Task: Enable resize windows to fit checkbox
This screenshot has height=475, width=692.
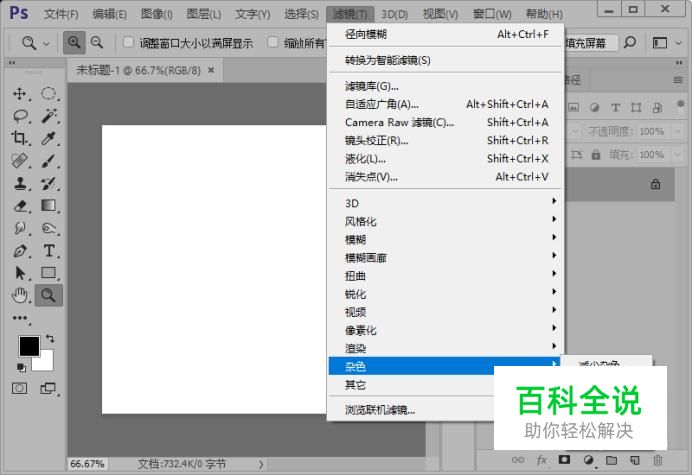Action: coord(128,42)
